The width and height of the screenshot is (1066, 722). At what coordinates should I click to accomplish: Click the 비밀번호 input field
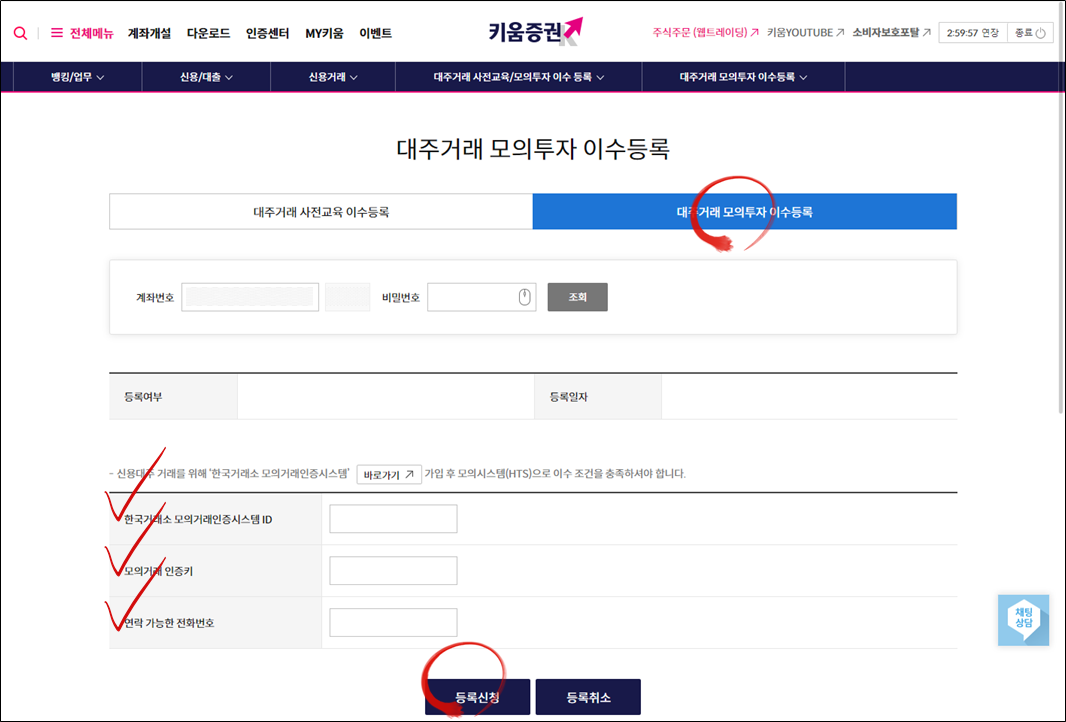481,297
